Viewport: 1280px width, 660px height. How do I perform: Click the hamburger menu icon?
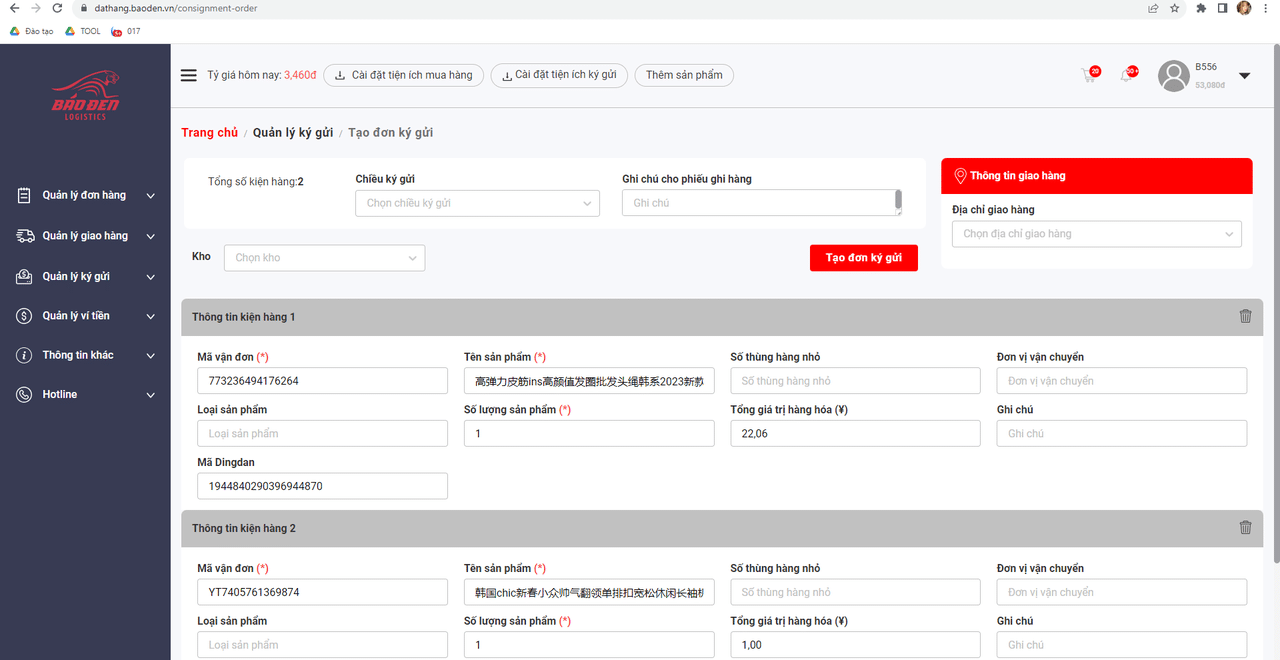point(188,75)
